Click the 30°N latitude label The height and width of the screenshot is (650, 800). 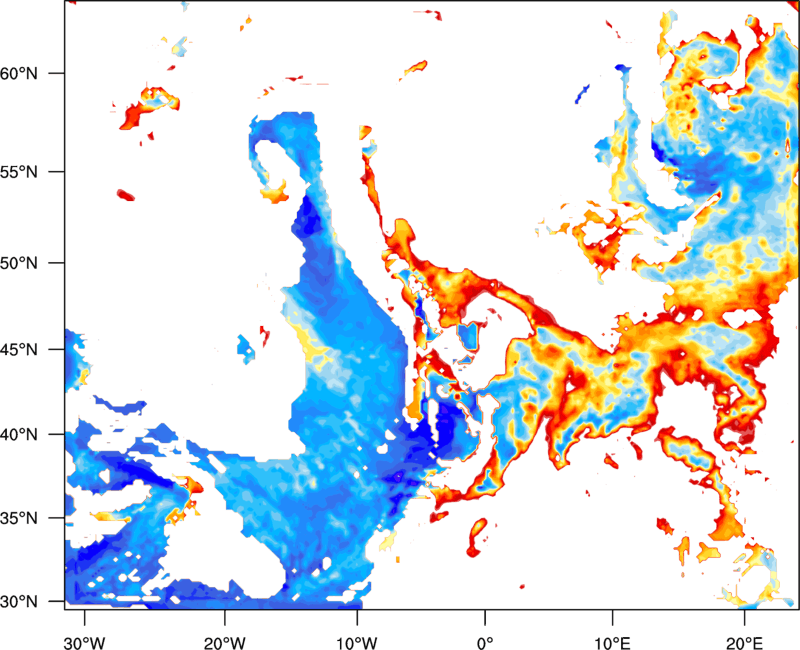coord(19,602)
